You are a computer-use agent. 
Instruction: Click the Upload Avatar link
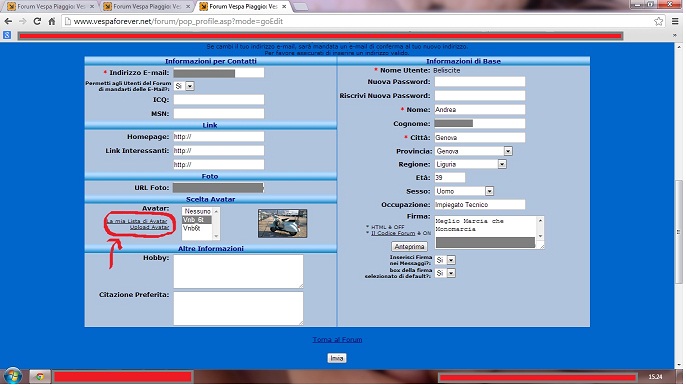[149, 227]
